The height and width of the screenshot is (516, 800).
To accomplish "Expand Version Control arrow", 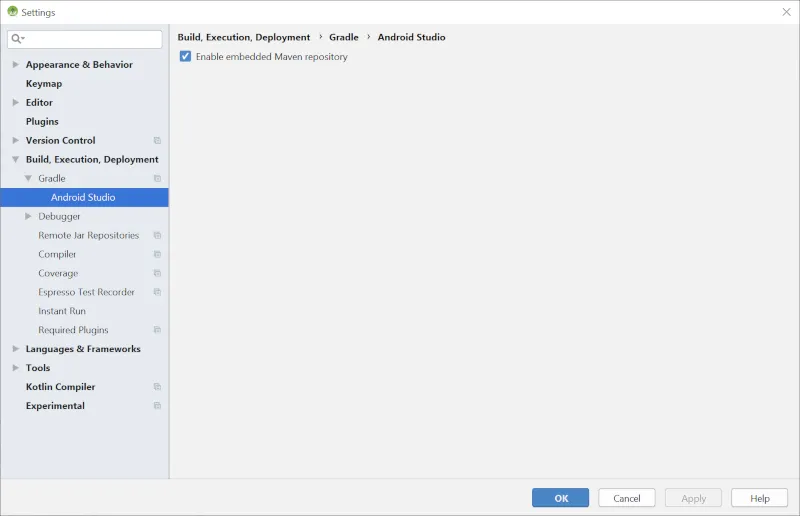I will 15,140.
